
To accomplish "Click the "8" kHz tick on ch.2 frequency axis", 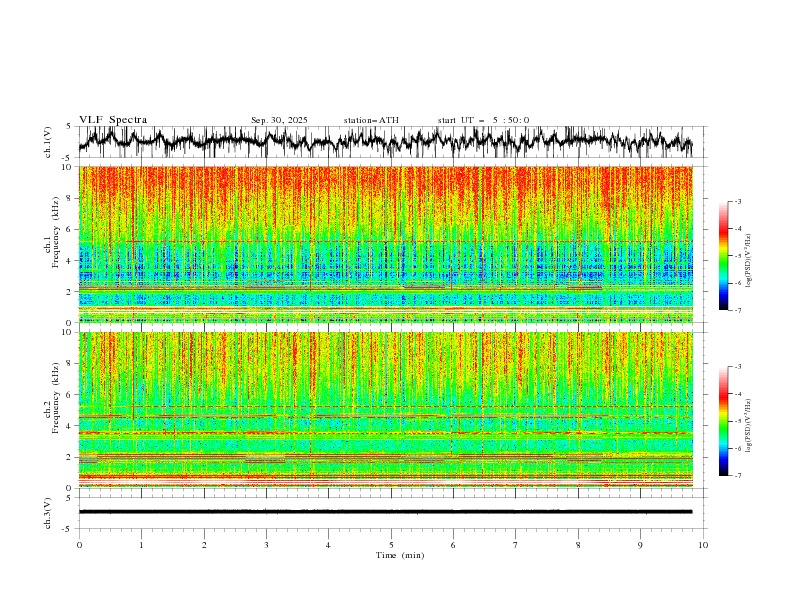I will 71,363.
